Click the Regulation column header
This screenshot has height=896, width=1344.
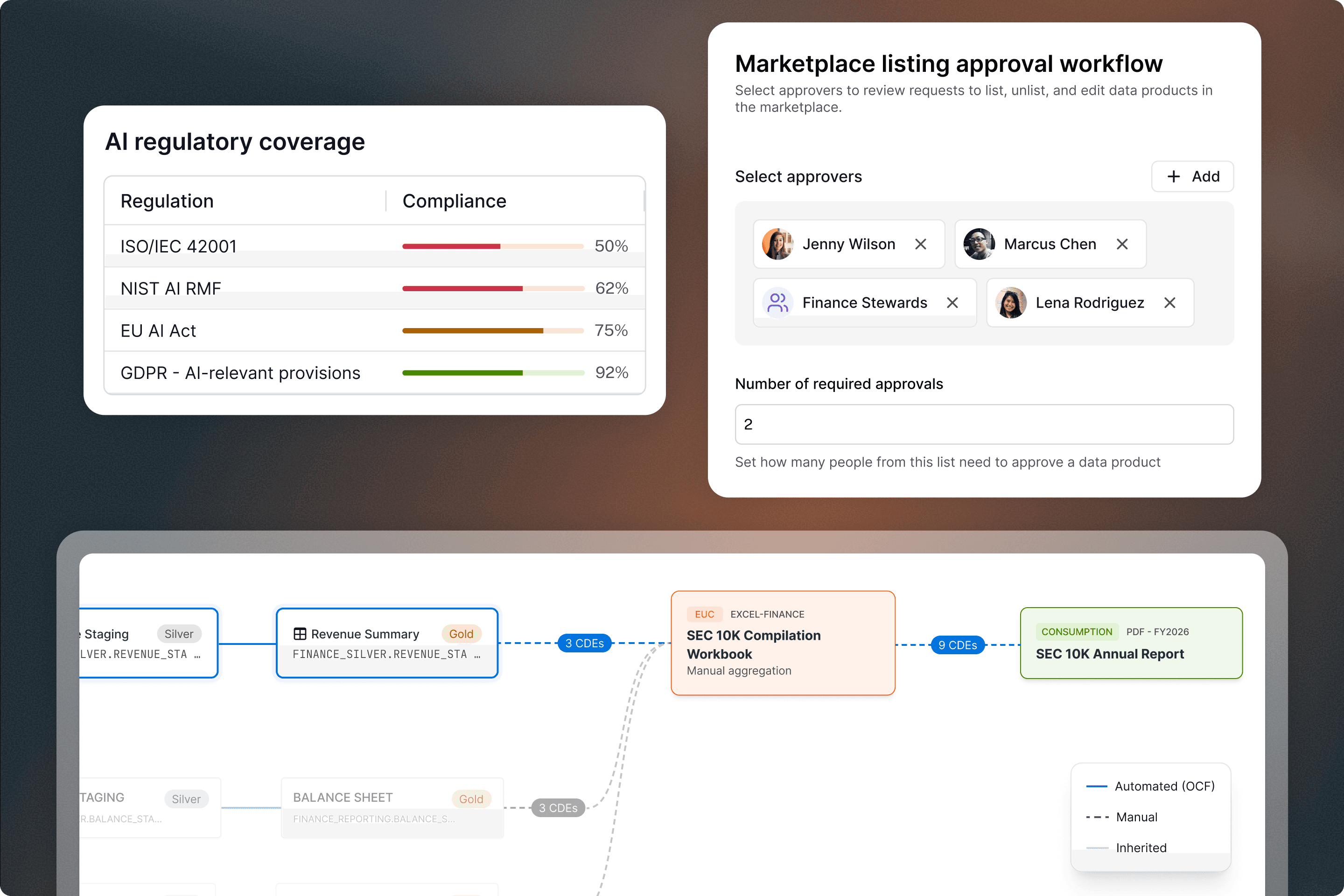tap(167, 201)
